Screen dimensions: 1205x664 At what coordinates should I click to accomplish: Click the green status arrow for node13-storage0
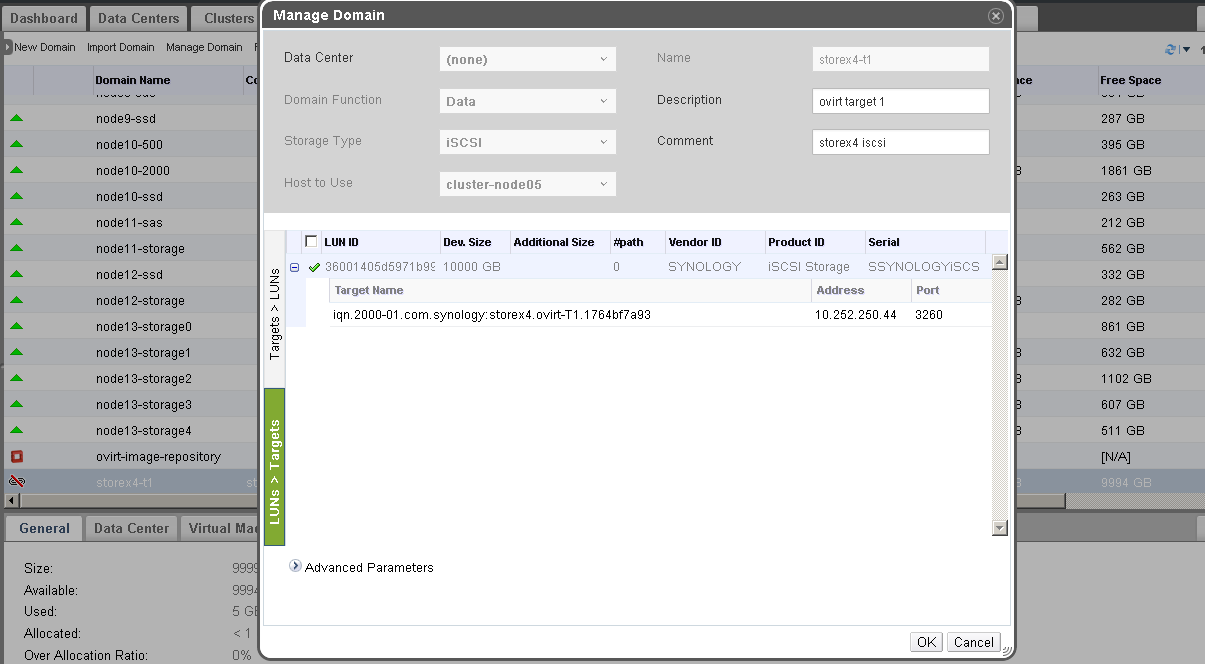coord(17,327)
